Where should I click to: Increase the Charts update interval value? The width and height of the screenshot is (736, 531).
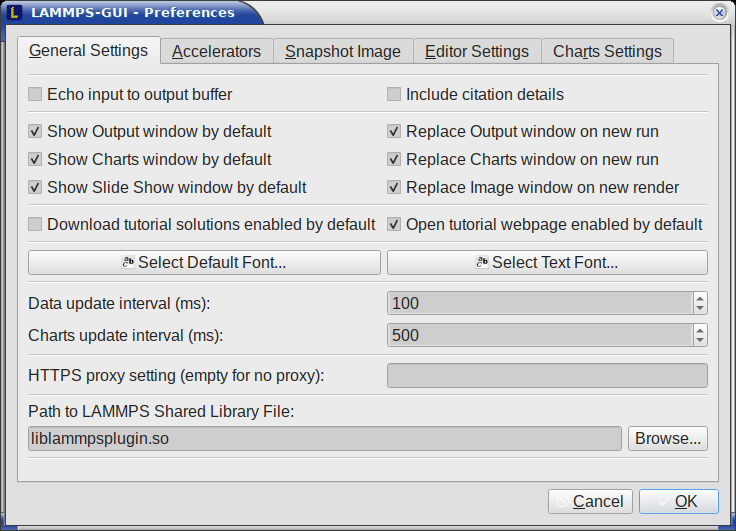700,330
